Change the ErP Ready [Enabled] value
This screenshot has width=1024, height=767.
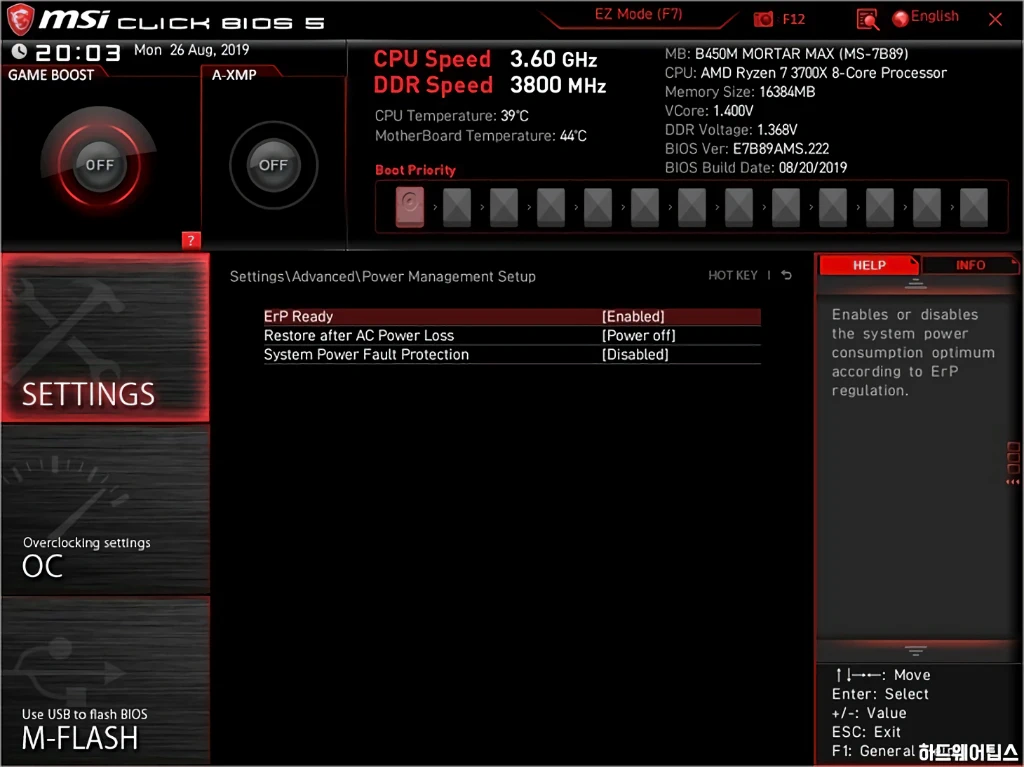click(633, 316)
